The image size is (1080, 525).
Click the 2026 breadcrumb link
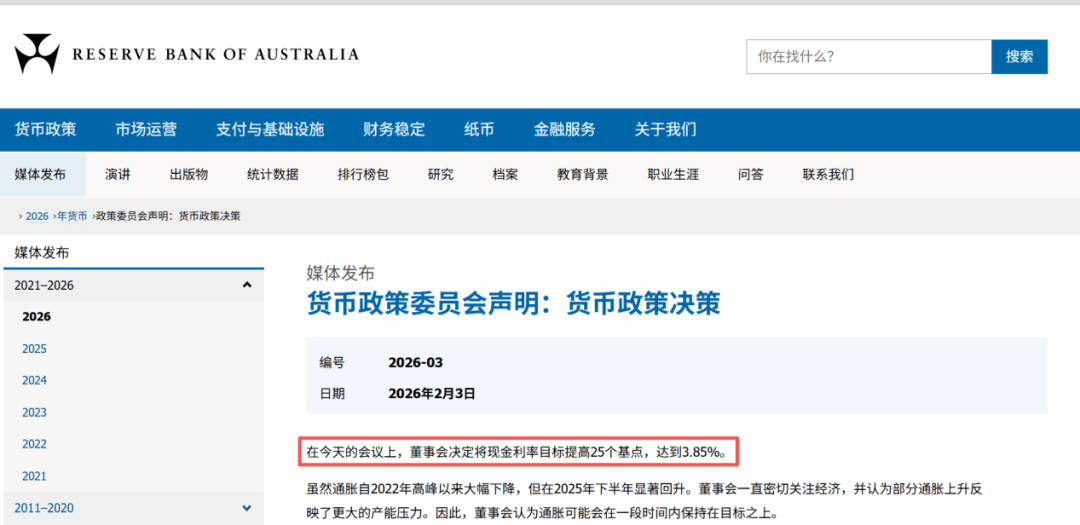click(36, 216)
